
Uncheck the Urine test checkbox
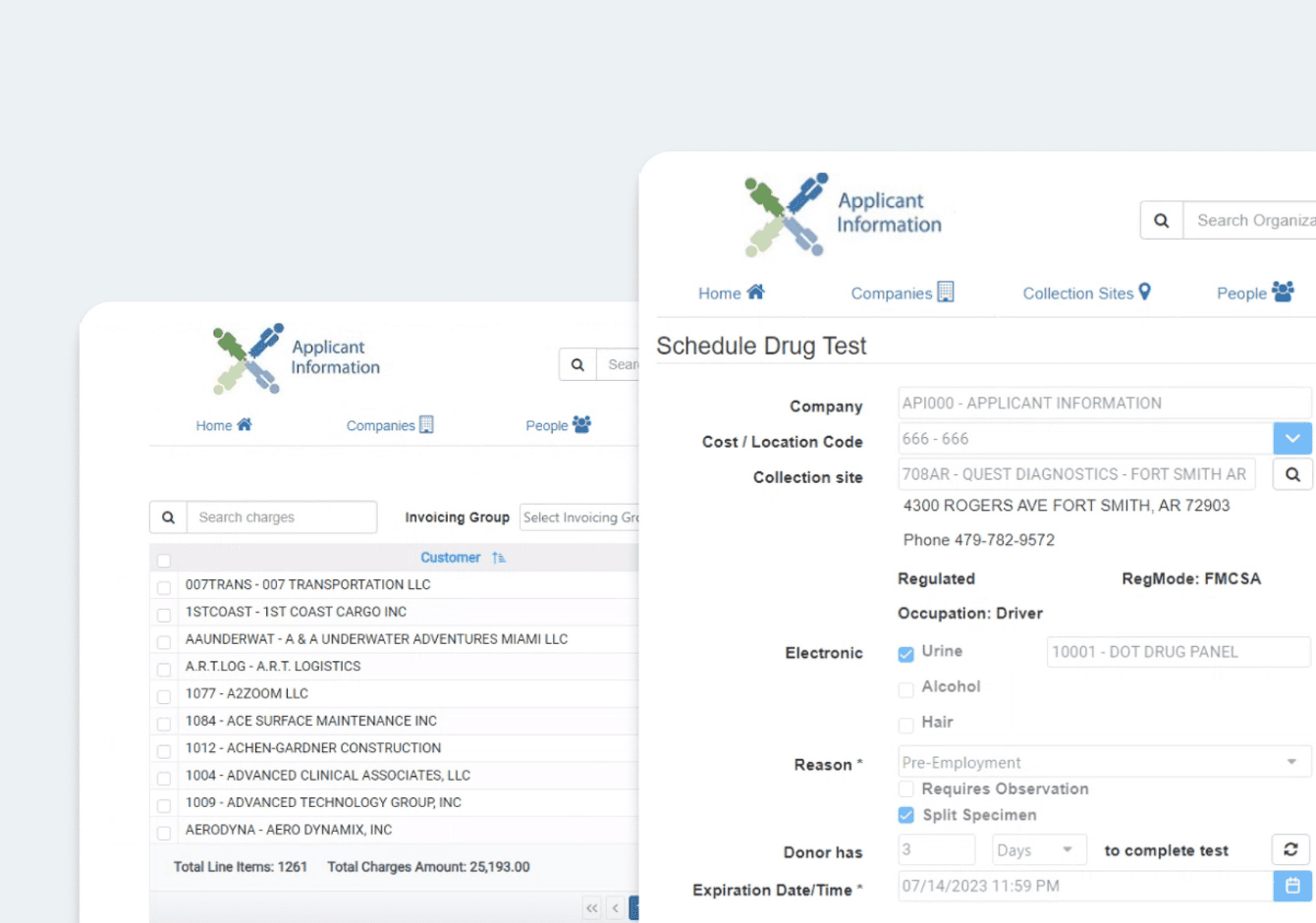tap(905, 651)
